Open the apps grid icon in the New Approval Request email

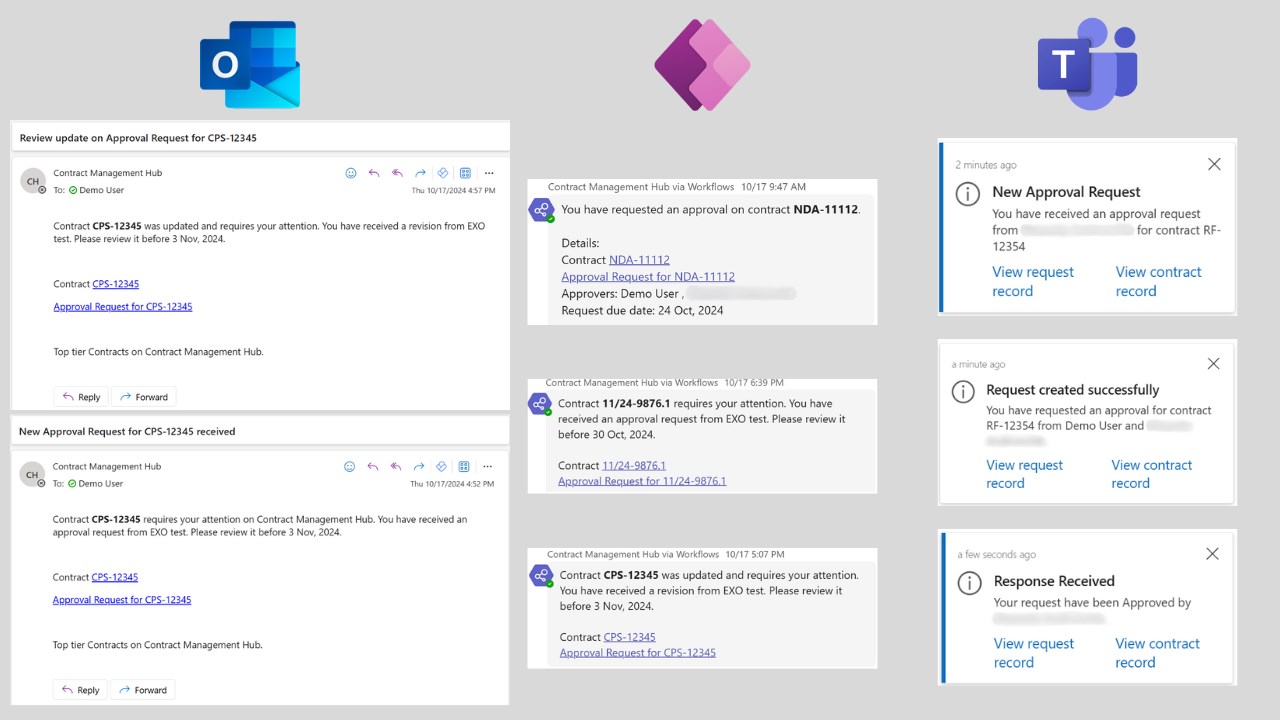click(464, 466)
